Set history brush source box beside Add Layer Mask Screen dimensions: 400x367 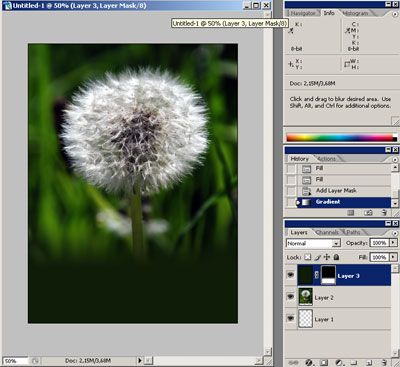click(x=292, y=191)
